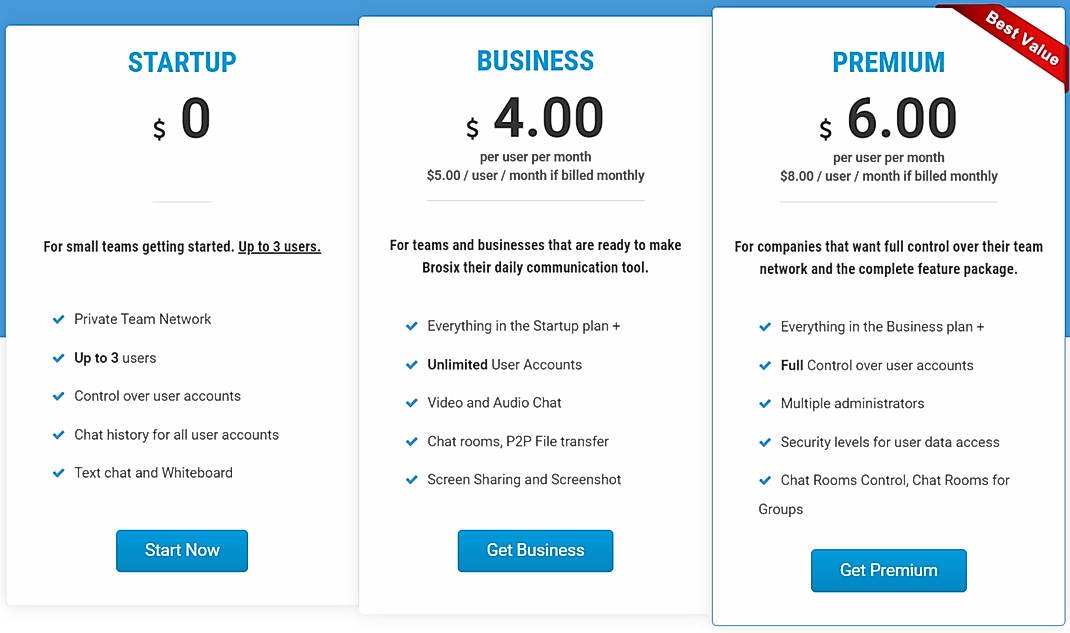The width and height of the screenshot is (1070, 633).
Task: Click the BUSINESS plan heading
Action: (x=535, y=60)
